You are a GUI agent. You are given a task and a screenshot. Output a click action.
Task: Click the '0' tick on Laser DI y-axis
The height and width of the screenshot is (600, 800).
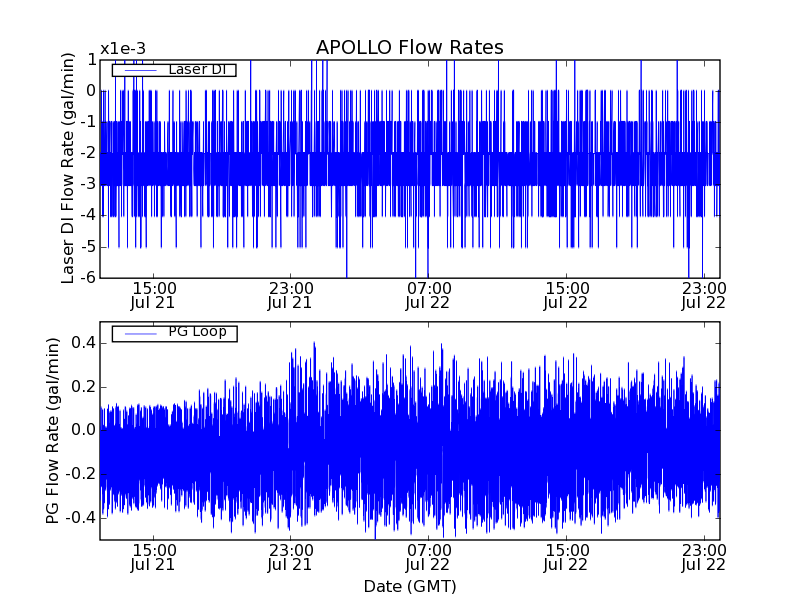click(x=91, y=91)
